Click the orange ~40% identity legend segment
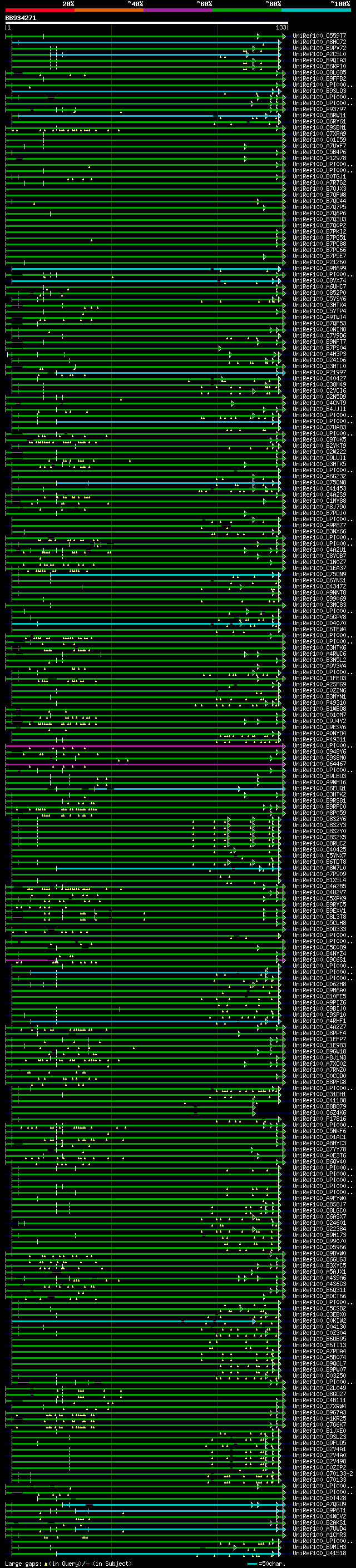 click(109, 10)
